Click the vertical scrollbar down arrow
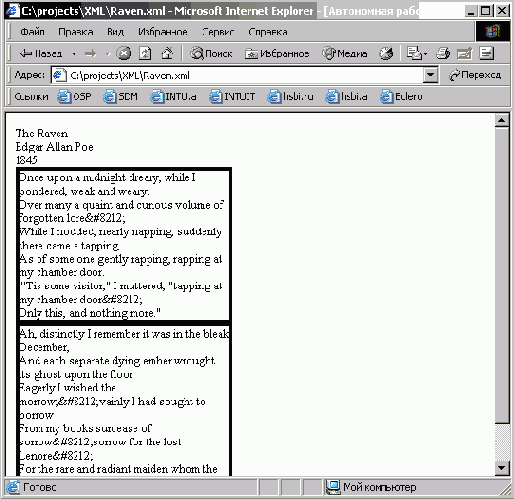514x499 pixels. tap(502, 468)
